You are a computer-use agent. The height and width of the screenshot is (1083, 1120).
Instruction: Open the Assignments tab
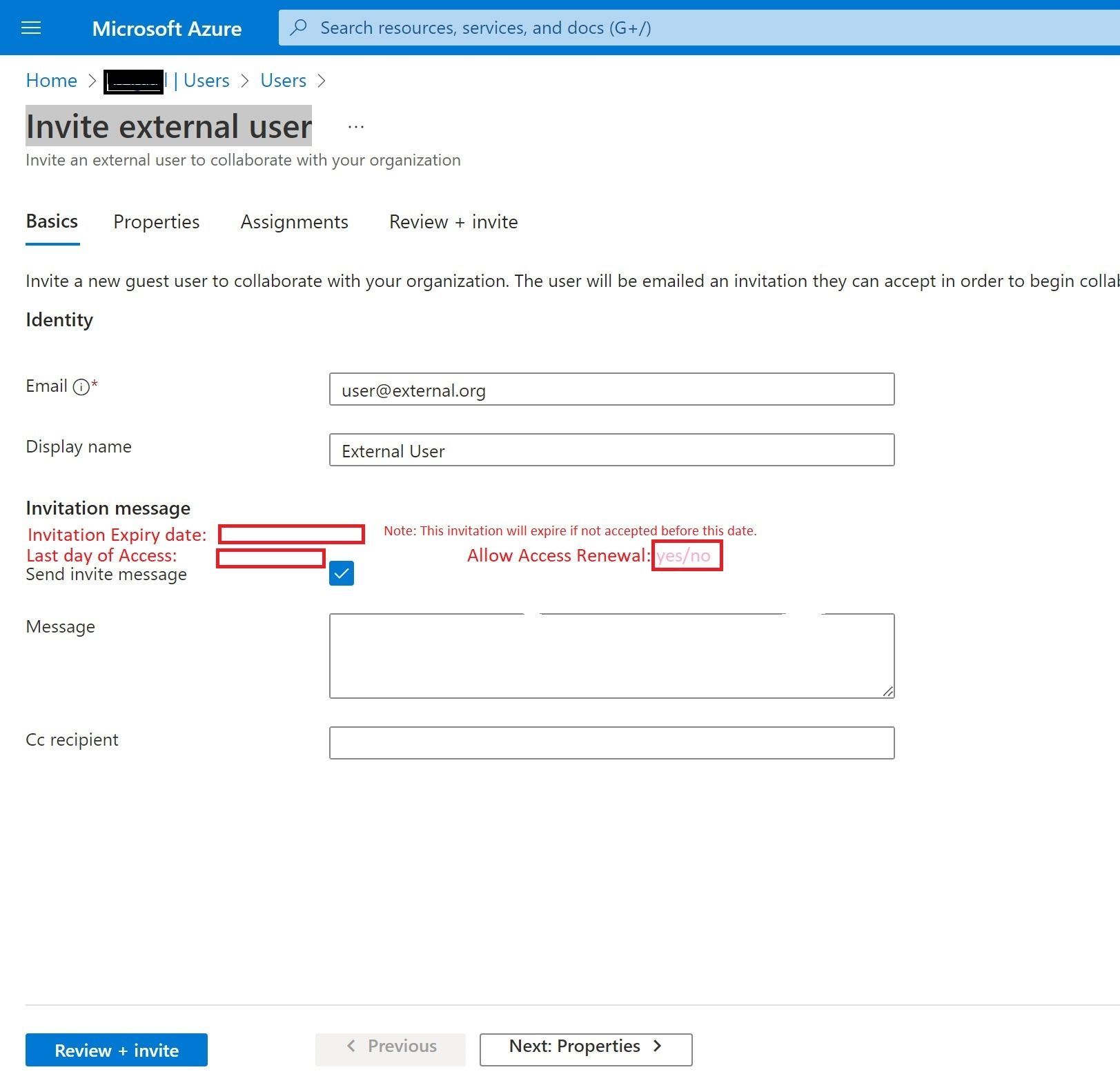coord(294,221)
